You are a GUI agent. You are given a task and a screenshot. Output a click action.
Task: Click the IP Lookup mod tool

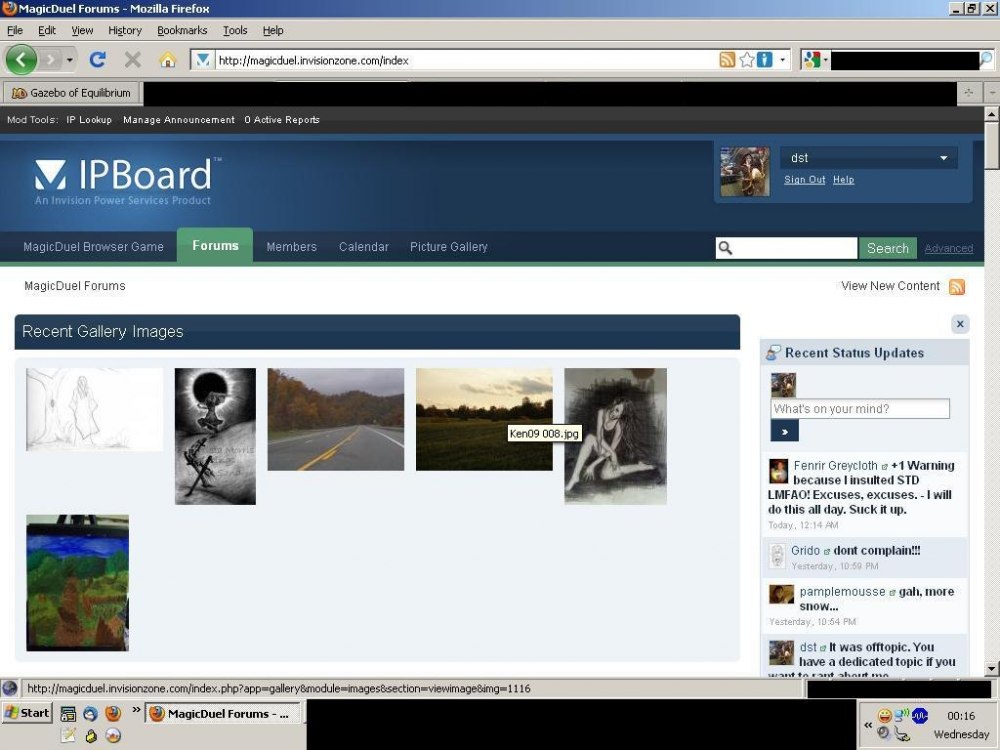coord(89,120)
